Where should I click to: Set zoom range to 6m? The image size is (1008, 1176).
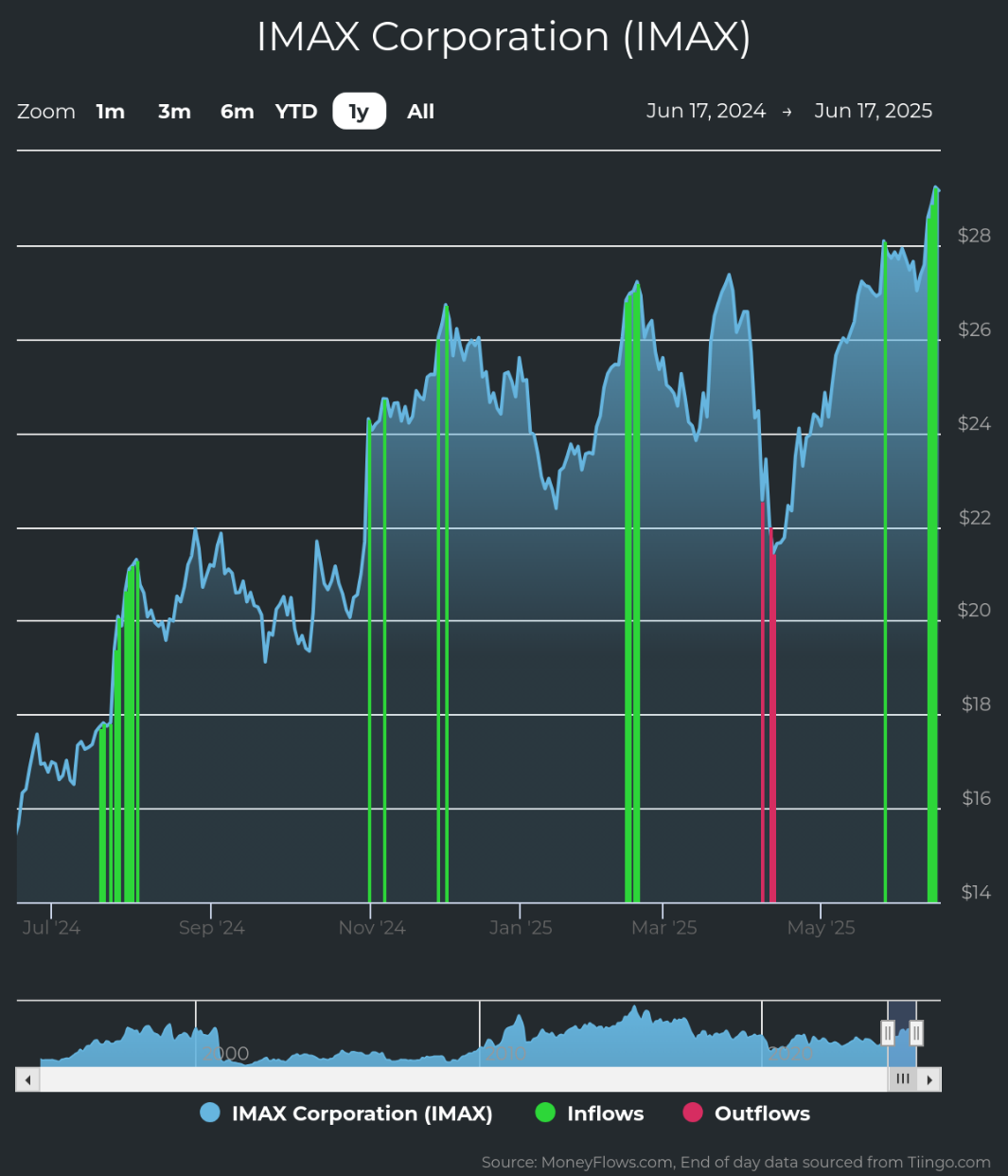point(237,112)
